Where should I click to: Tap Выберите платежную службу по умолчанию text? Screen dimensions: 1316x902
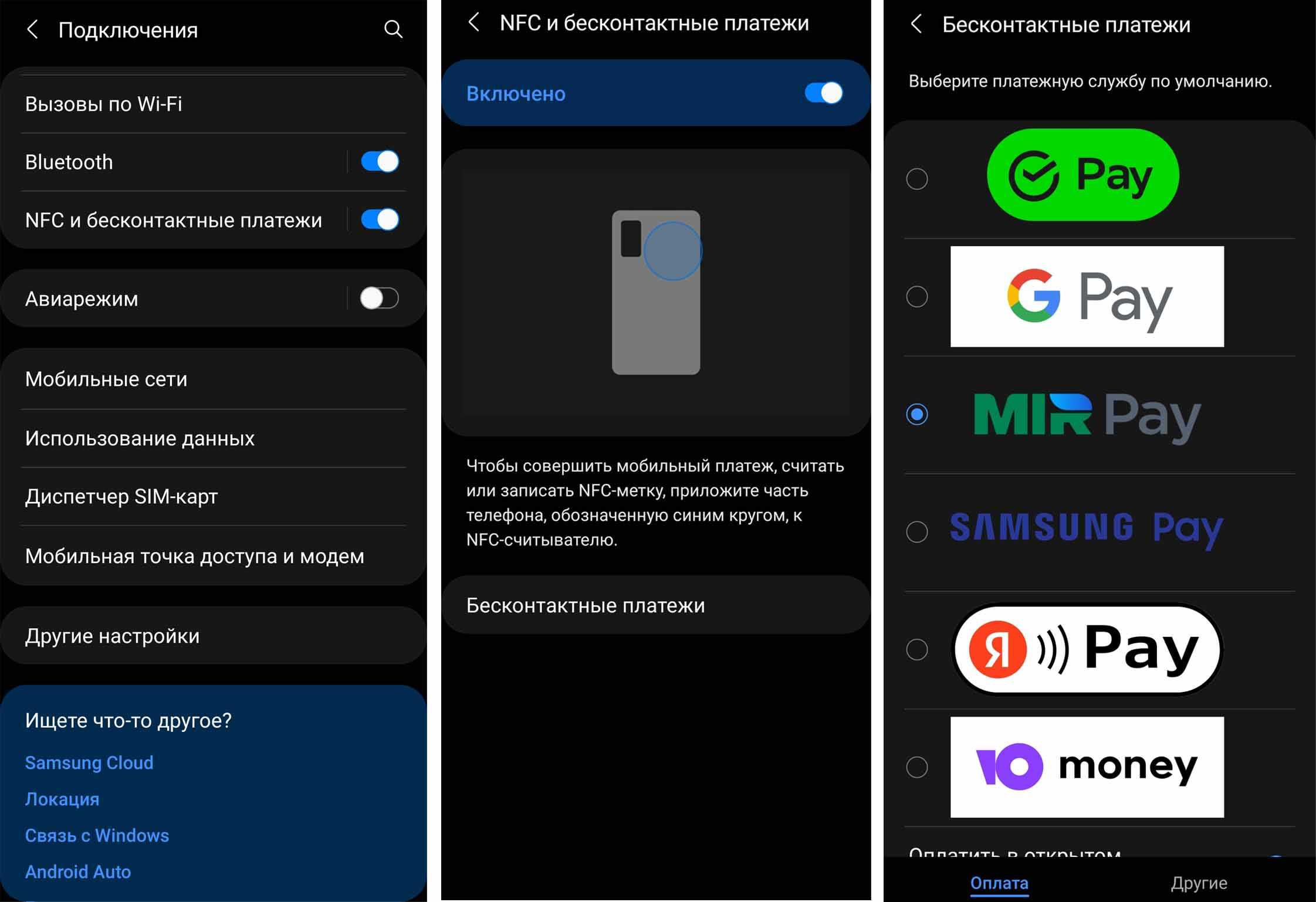[1090, 81]
